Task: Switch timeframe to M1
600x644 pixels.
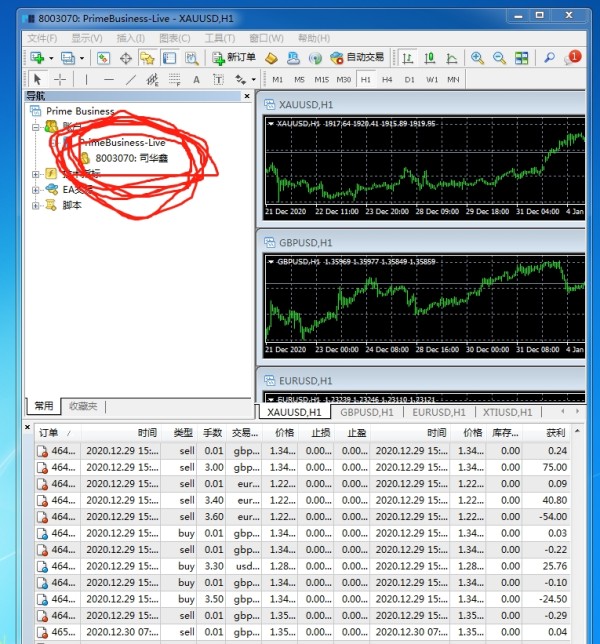Action: (278, 80)
